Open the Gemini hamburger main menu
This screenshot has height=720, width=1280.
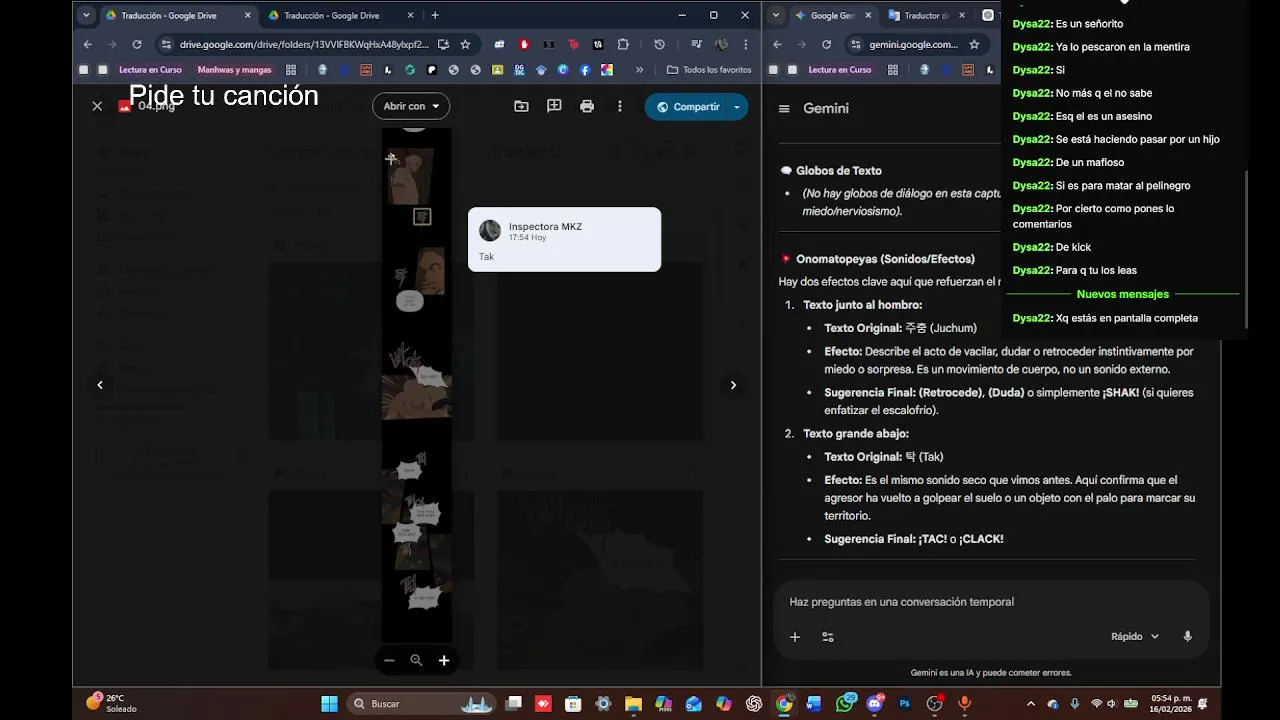click(784, 109)
